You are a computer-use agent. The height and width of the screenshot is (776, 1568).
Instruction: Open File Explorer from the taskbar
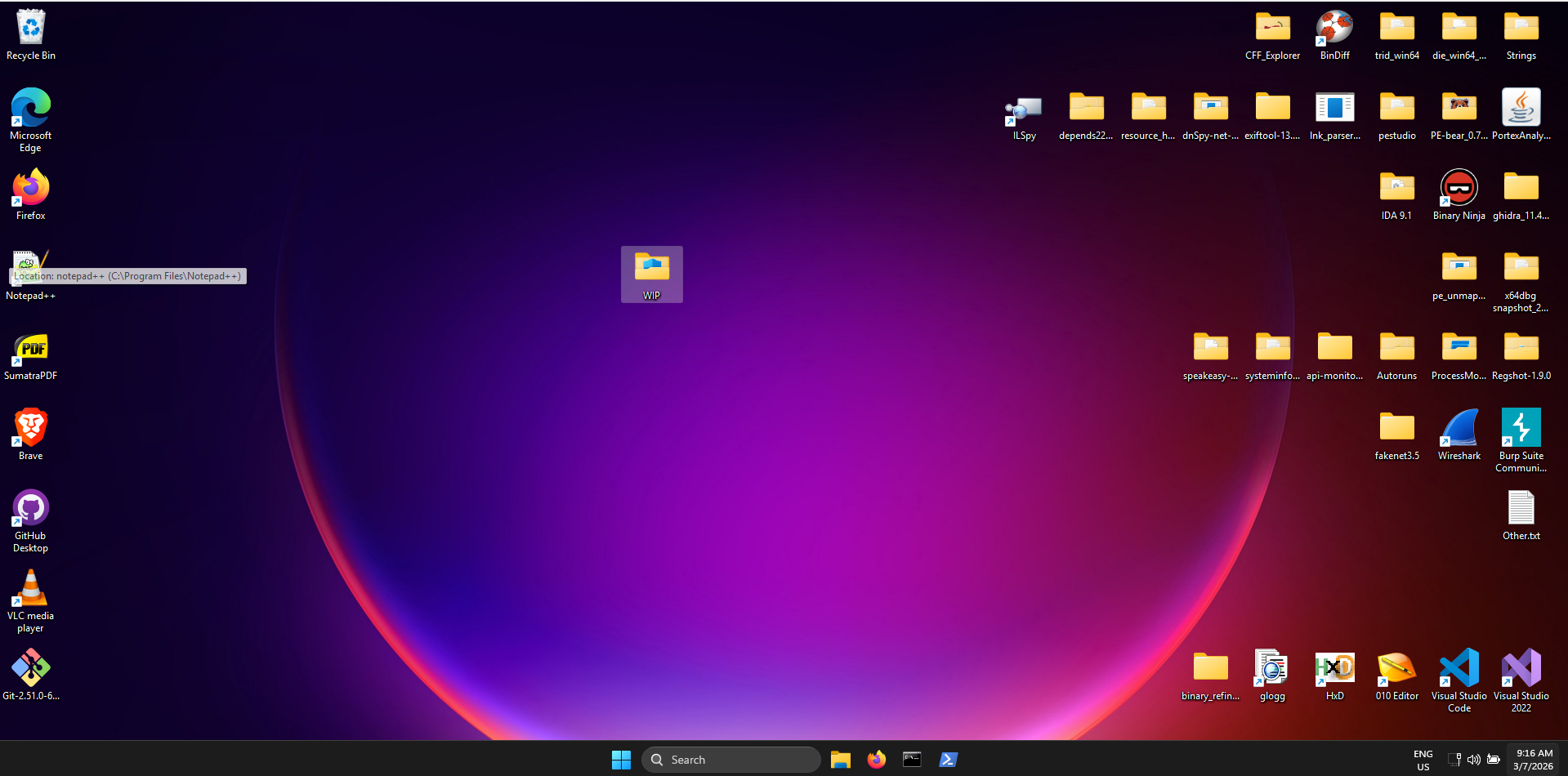pos(840,760)
